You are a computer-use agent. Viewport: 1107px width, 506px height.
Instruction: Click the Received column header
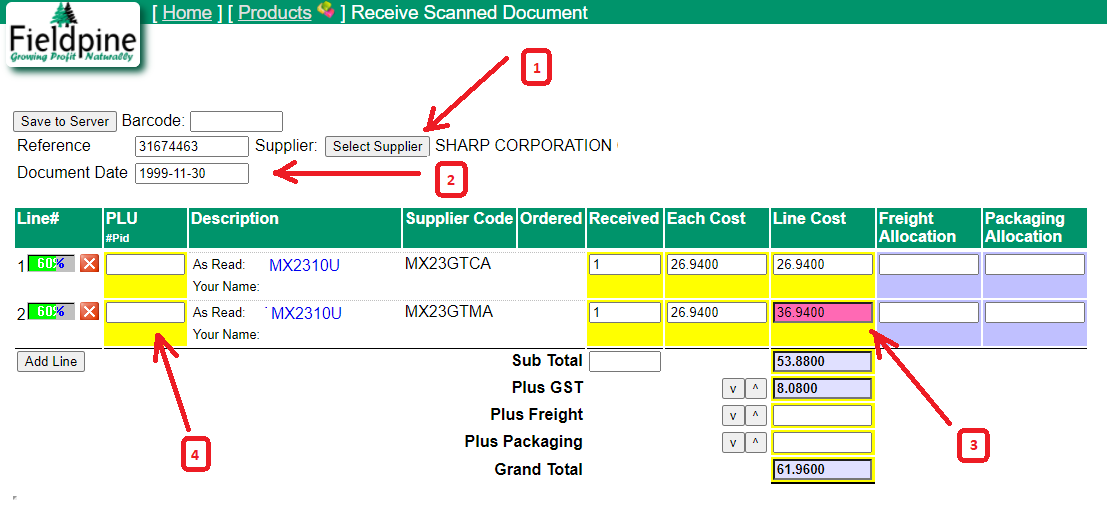[625, 227]
